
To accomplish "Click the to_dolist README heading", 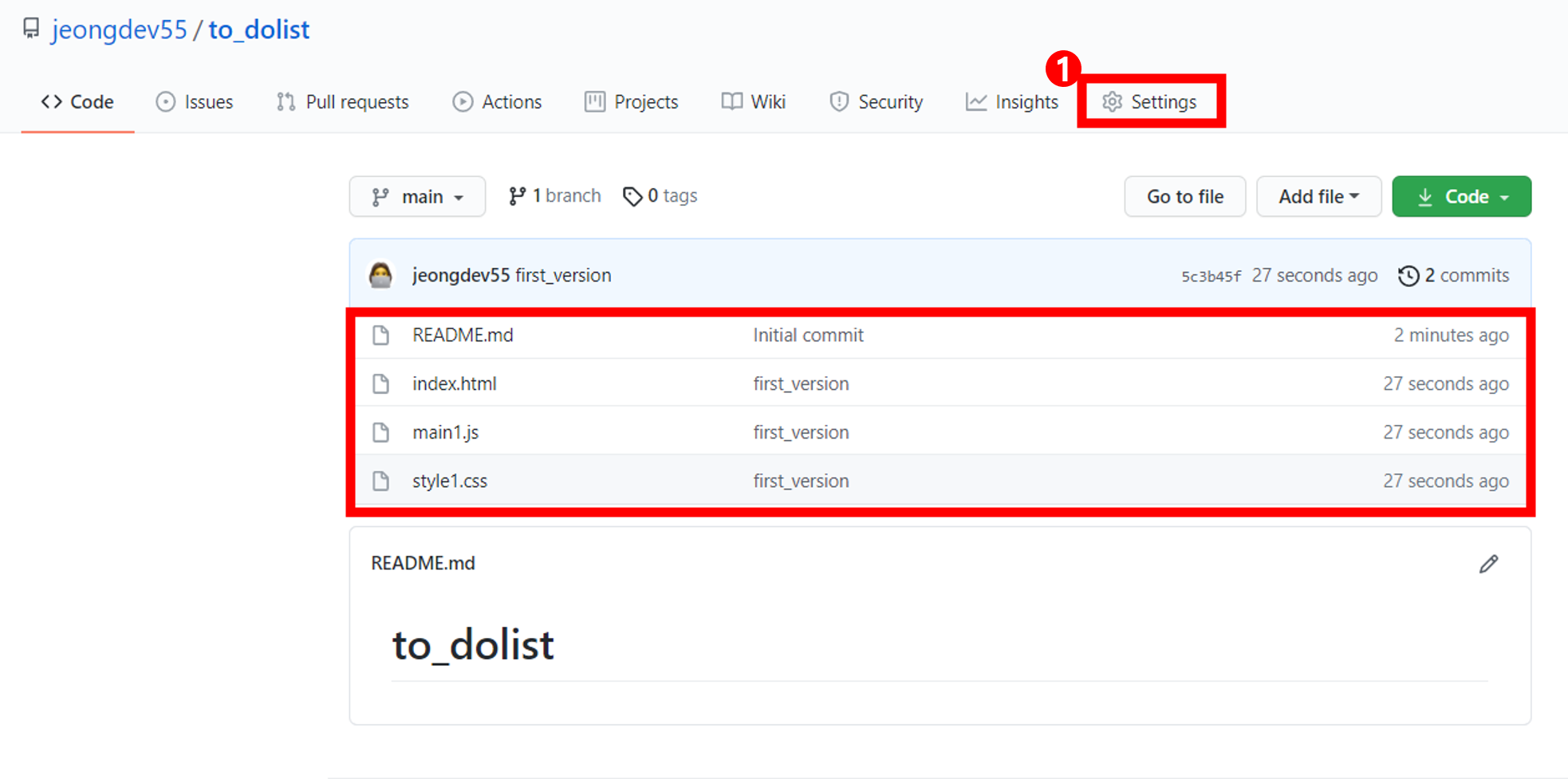I will click(x=473, y=644).
